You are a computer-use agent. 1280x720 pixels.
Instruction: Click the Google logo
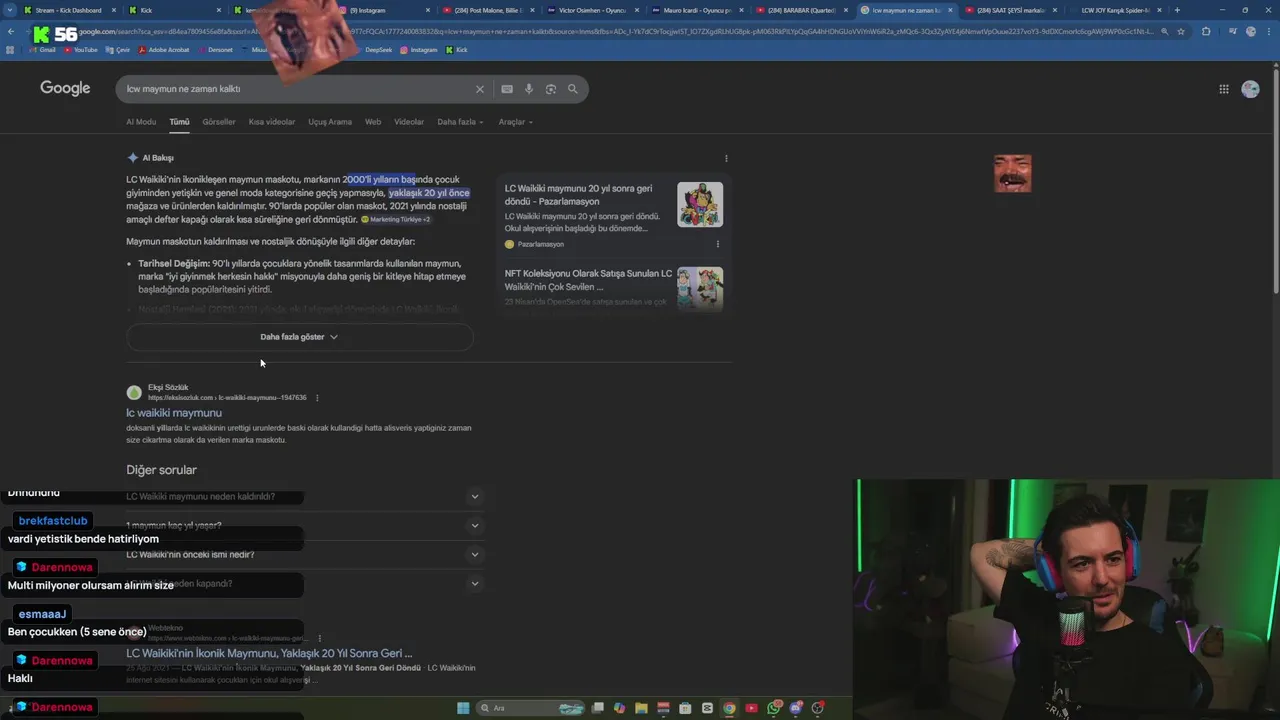tap(65, 89)
